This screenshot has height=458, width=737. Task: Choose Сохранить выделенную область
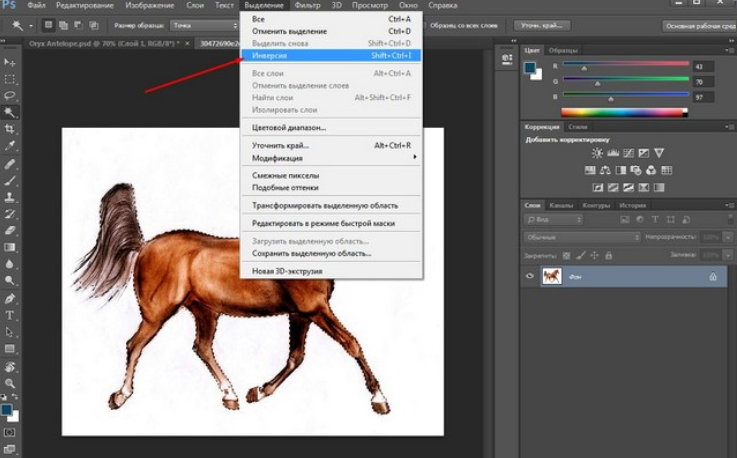click(331, 253)
